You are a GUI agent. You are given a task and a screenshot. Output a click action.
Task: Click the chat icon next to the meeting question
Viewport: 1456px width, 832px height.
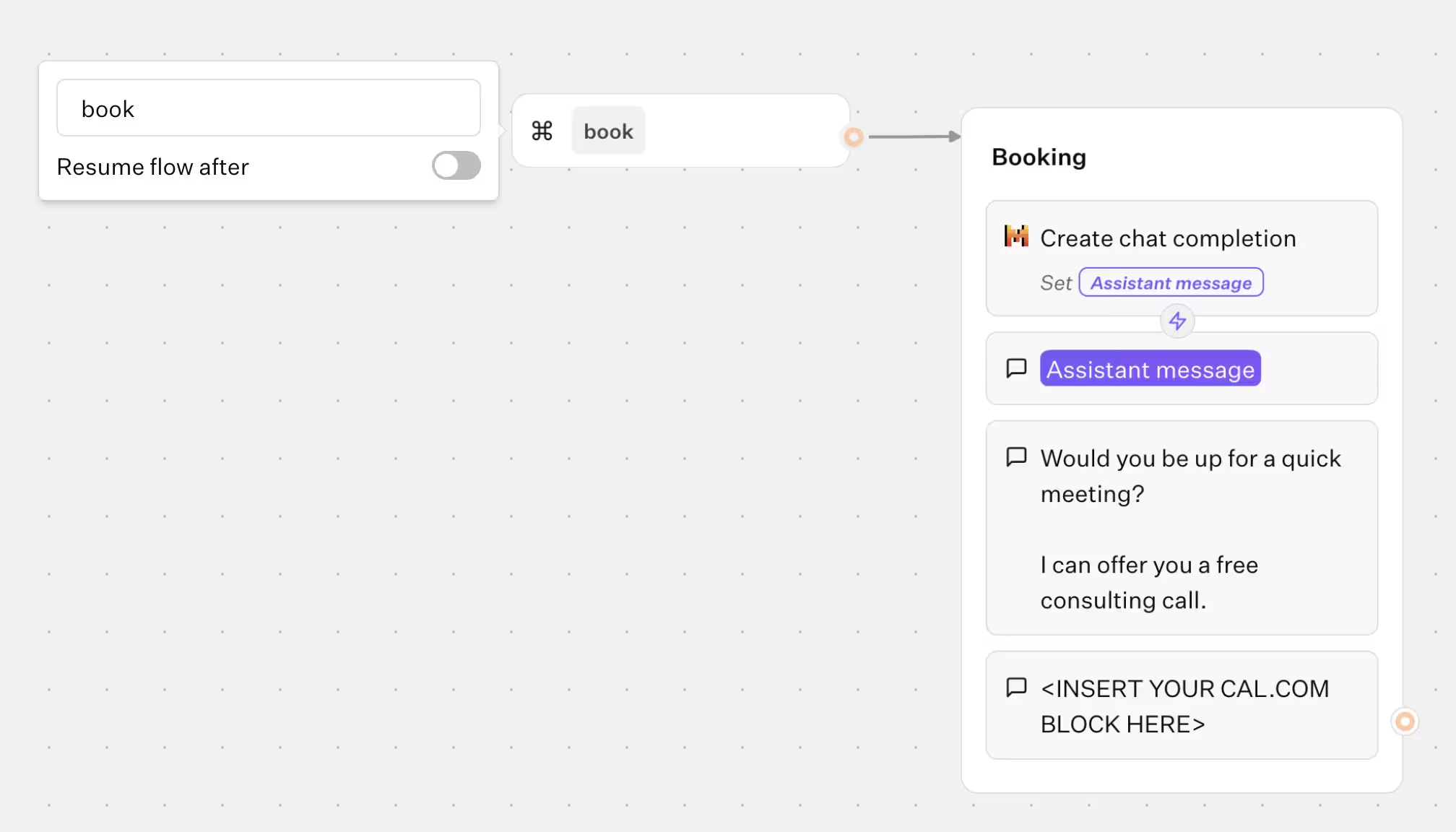tap(1016, 456)
